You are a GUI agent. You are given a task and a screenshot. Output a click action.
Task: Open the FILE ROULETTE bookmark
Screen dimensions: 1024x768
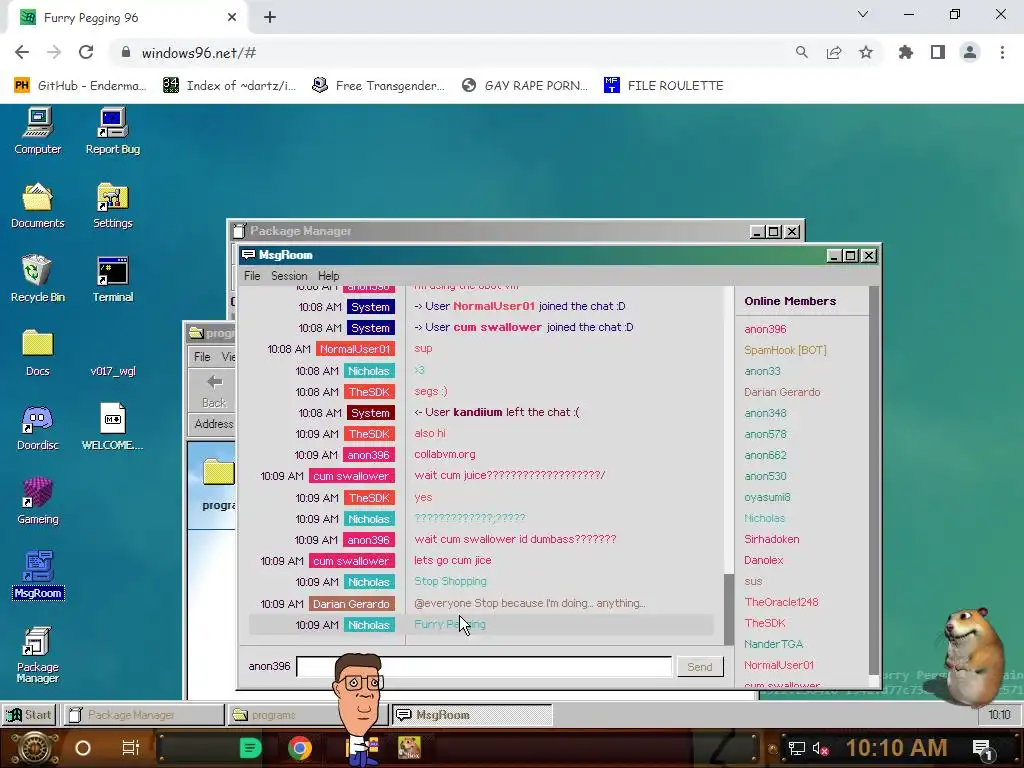click(x=664, y=86)
